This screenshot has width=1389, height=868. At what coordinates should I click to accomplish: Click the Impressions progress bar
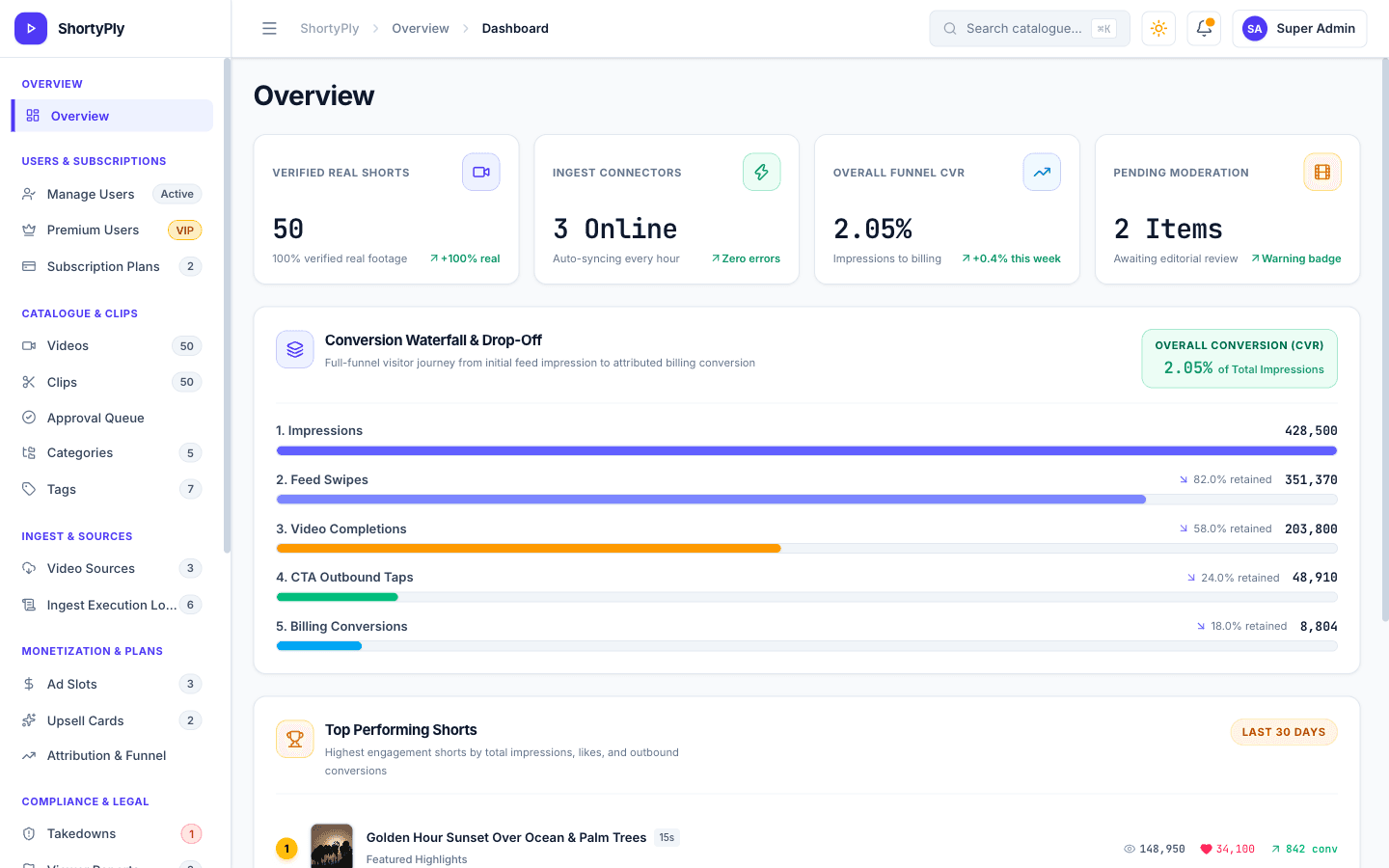click(806, 450)
